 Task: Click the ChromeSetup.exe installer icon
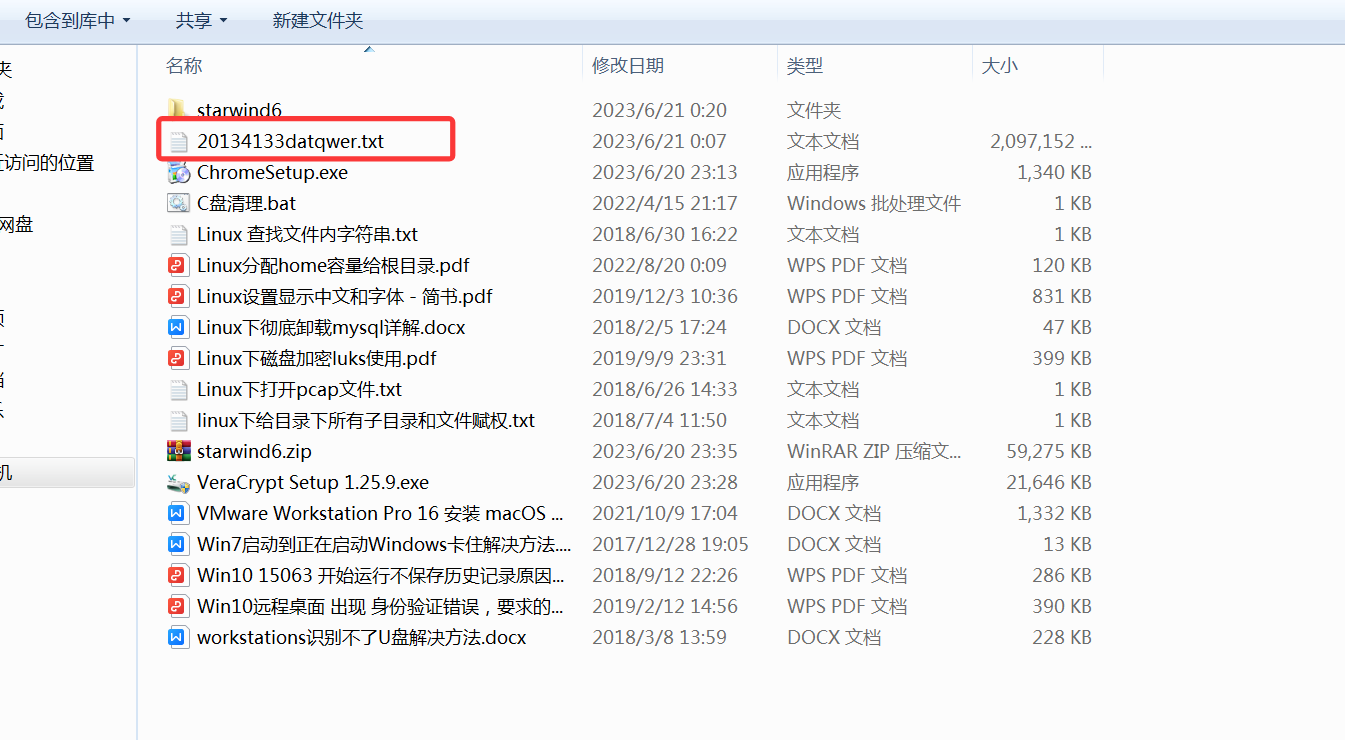coord(178,172)
